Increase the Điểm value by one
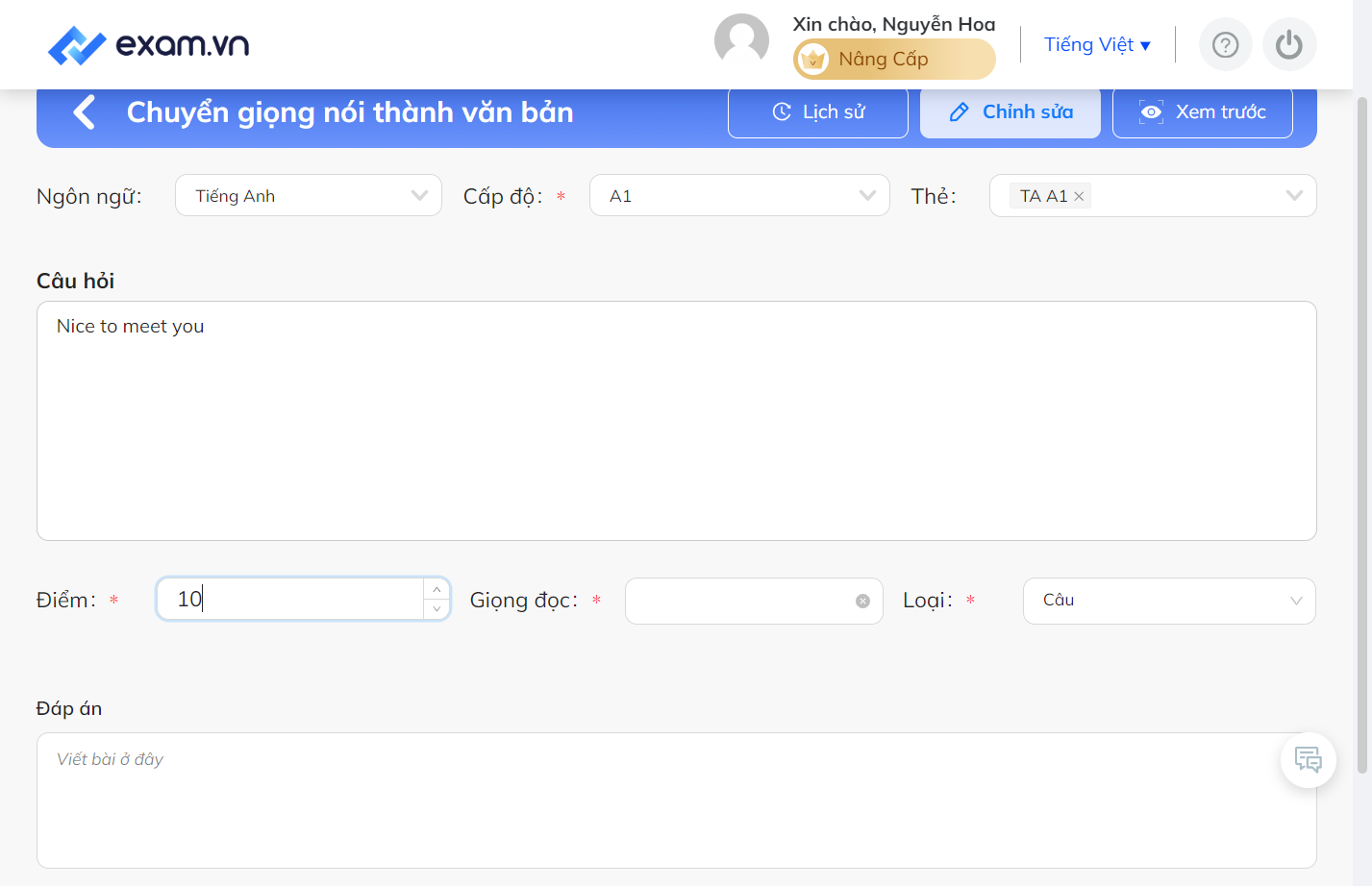 (x=437, y=589)
